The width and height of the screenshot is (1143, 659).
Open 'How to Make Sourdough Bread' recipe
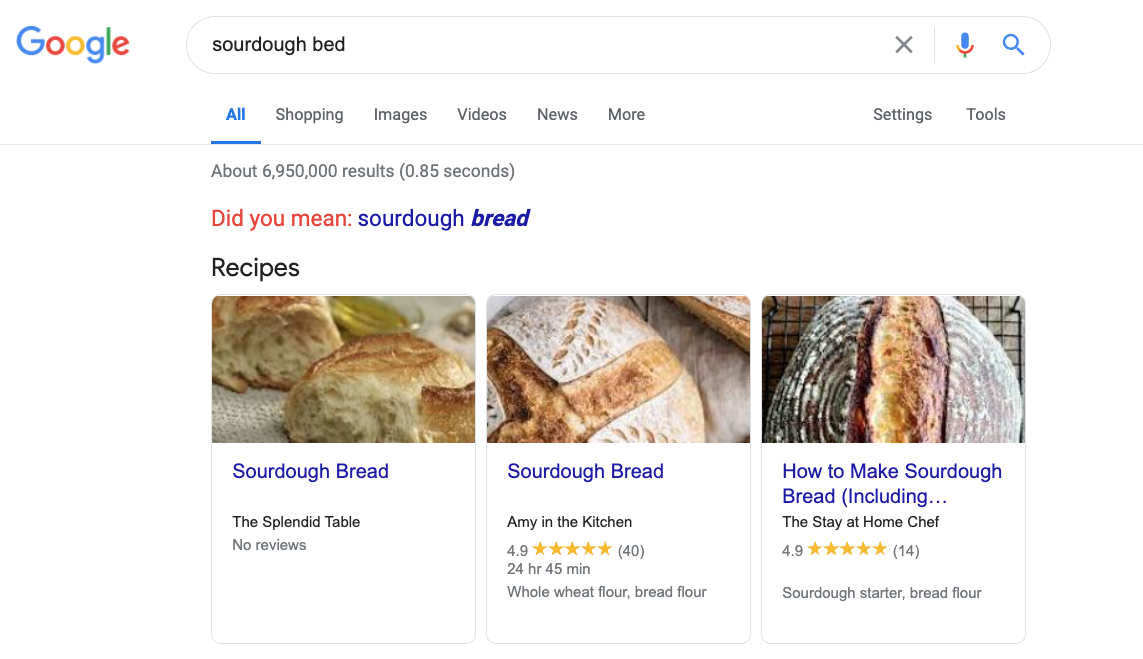[891, 483]
